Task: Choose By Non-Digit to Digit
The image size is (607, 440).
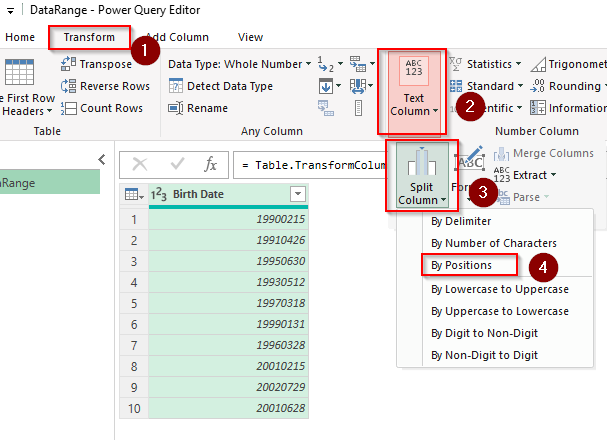Action: tap(484, 355)
